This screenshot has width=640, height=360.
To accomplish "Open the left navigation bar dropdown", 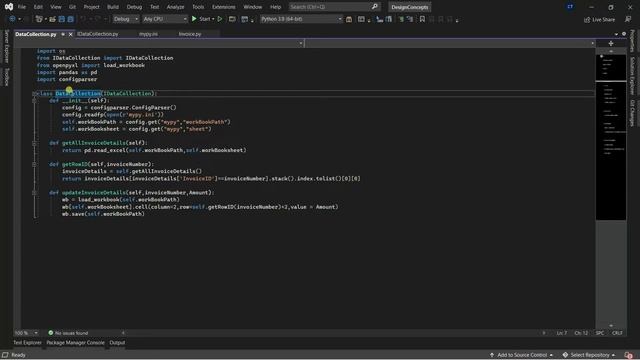I will (x=301, y=43).
